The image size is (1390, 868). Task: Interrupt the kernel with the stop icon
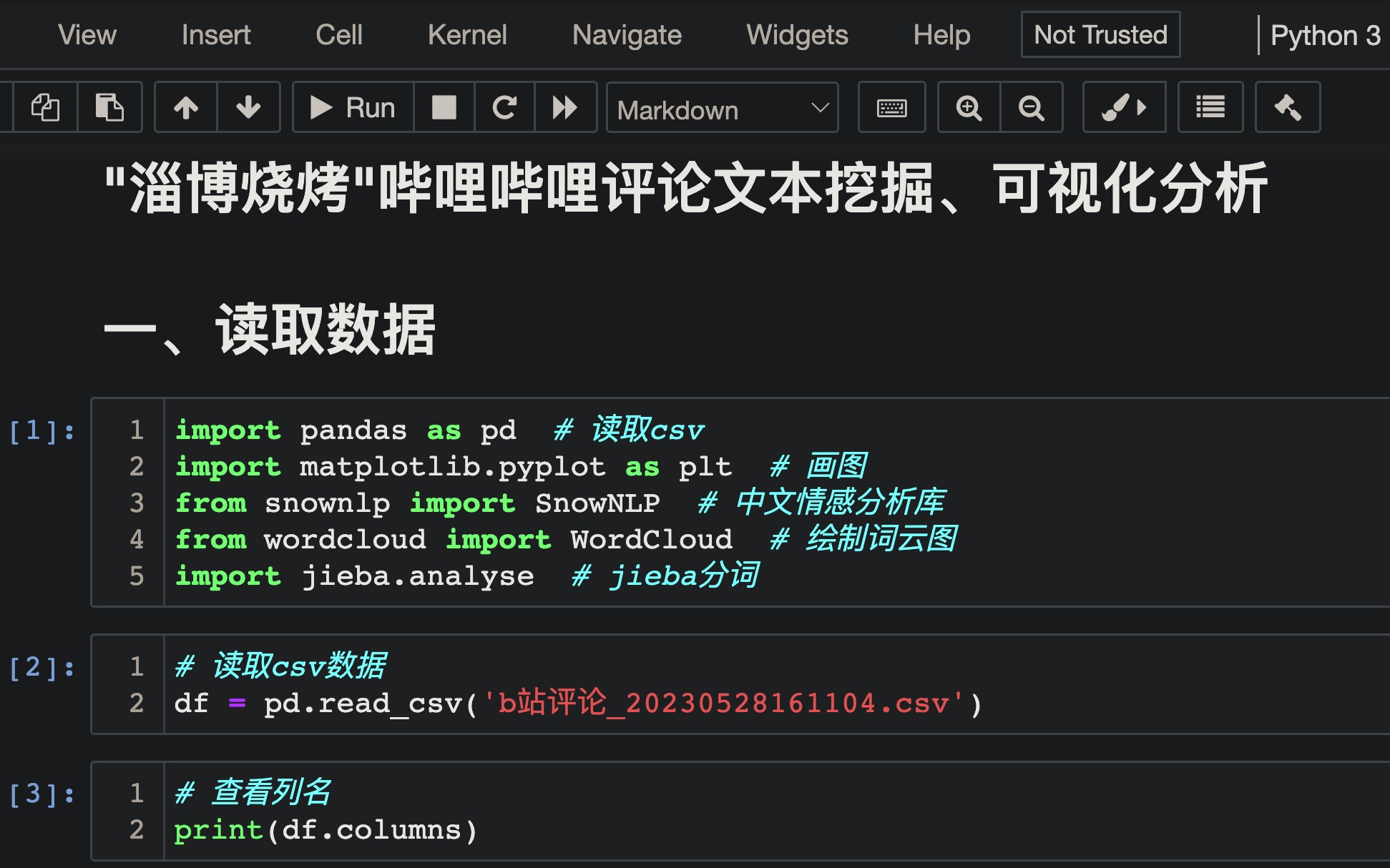coord(444,107)
